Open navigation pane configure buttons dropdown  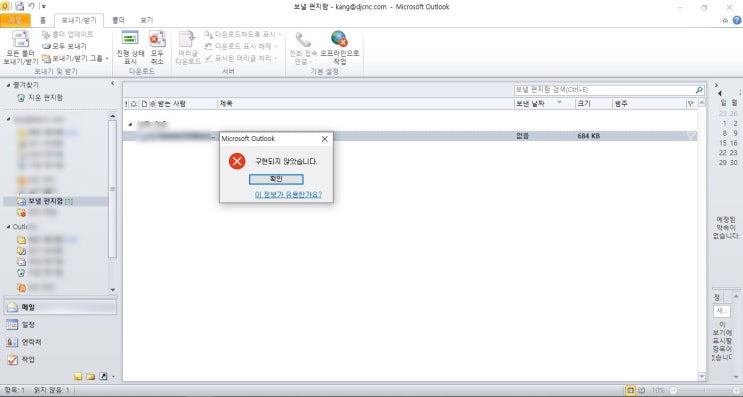113,377
